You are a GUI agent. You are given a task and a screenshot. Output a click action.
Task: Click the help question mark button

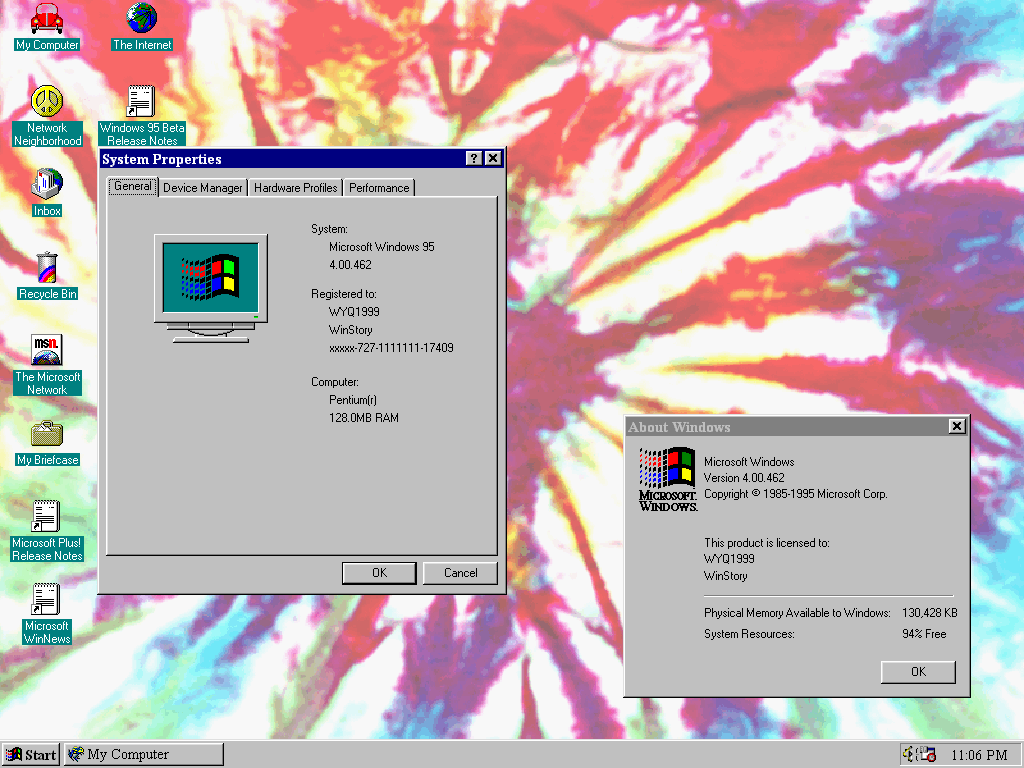click(x=473, y=159)
